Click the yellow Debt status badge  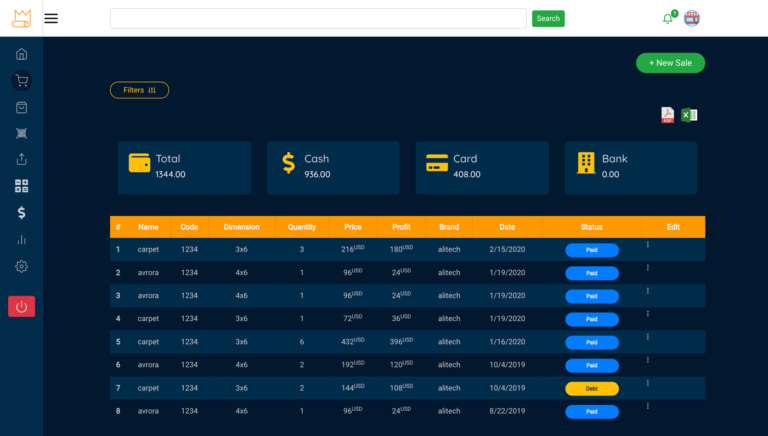tap(592, 388)
